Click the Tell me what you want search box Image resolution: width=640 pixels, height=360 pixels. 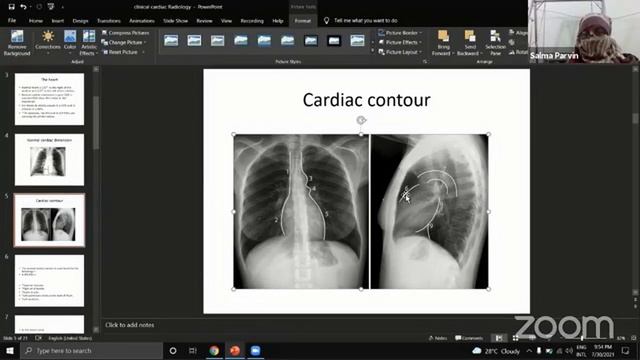point(366,20)
